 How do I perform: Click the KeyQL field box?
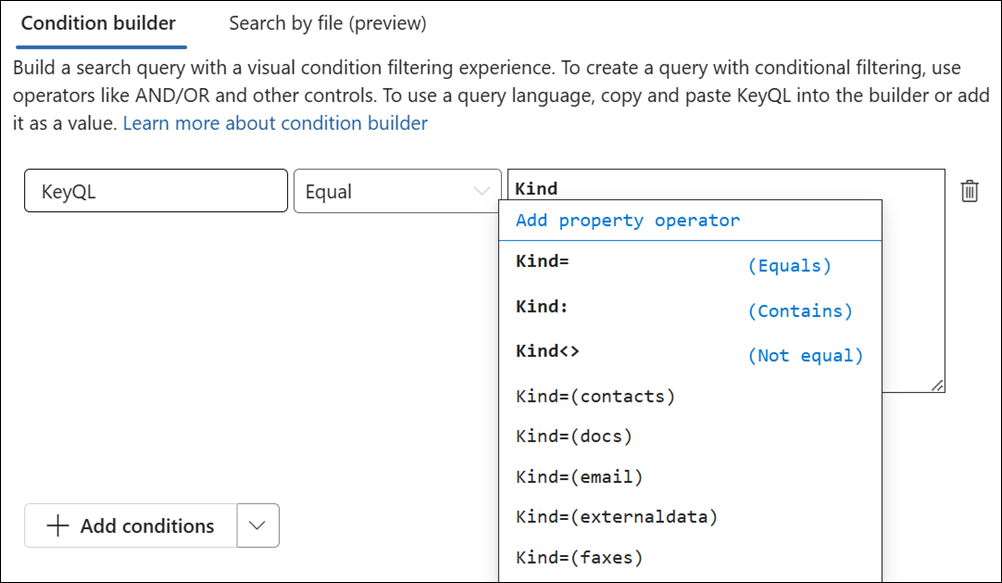coord(156,191)
